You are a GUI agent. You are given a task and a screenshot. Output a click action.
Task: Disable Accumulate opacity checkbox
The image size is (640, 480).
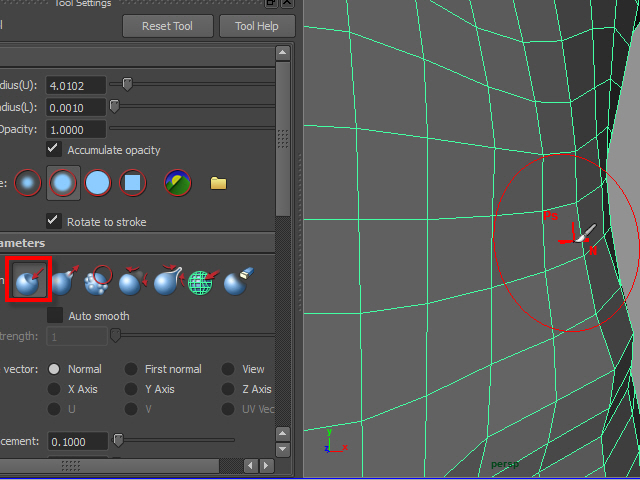click(55, 150)
